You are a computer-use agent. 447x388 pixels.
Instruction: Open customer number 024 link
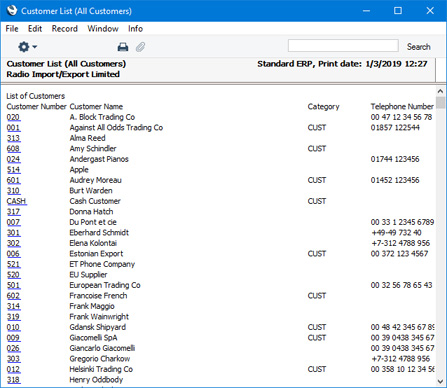point(13,159)
